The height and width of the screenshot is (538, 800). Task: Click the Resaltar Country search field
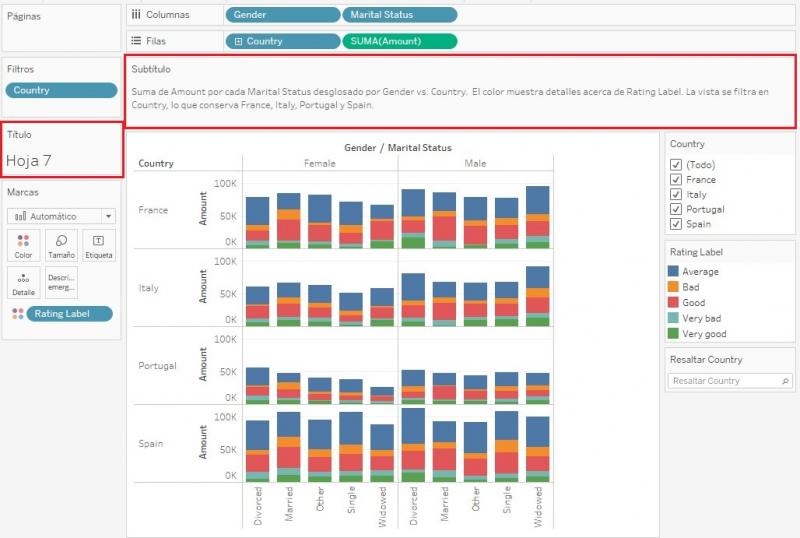pos(723,381)
